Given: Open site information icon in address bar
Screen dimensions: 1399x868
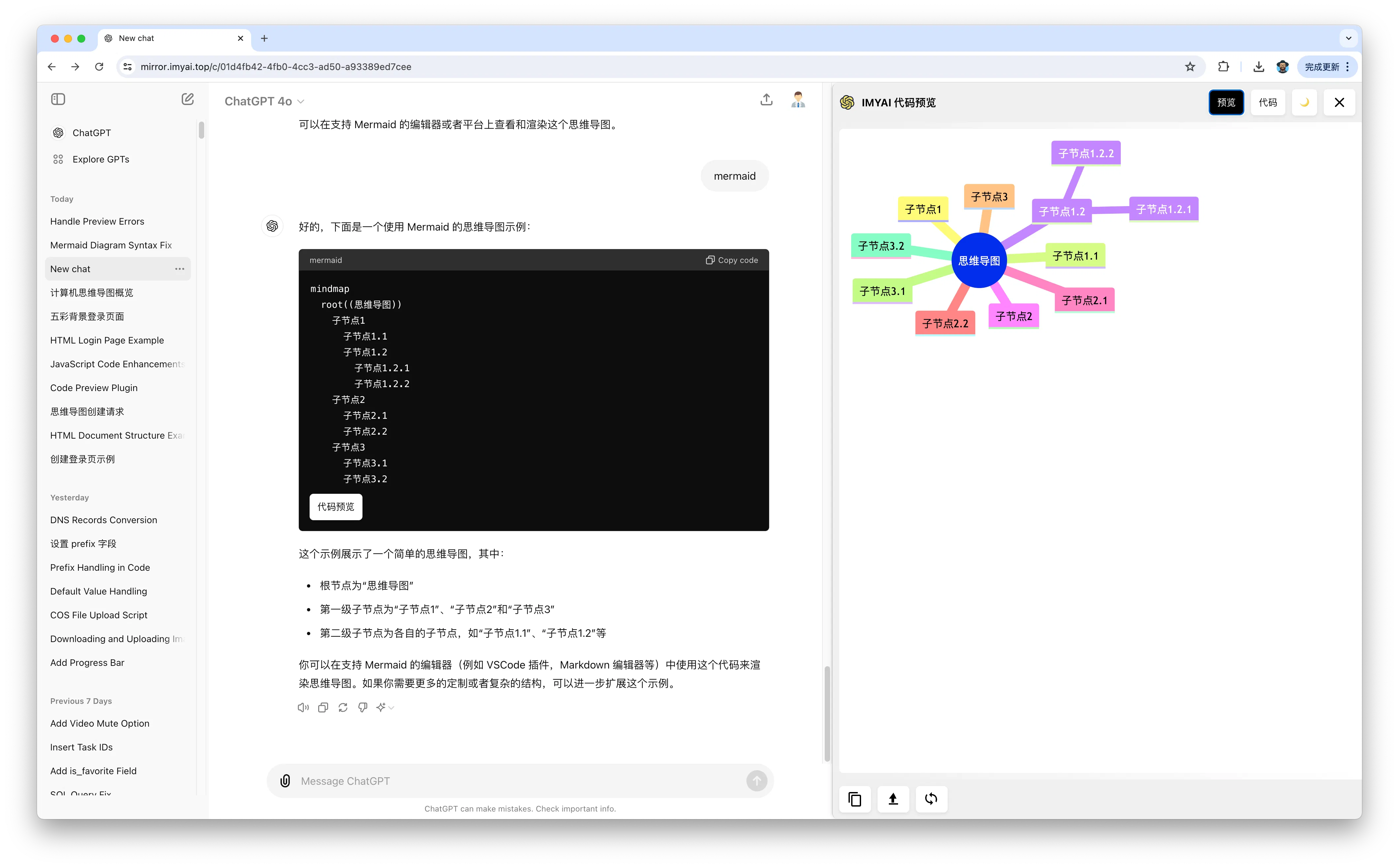Looking at the screenshot, I should [128, 67].
